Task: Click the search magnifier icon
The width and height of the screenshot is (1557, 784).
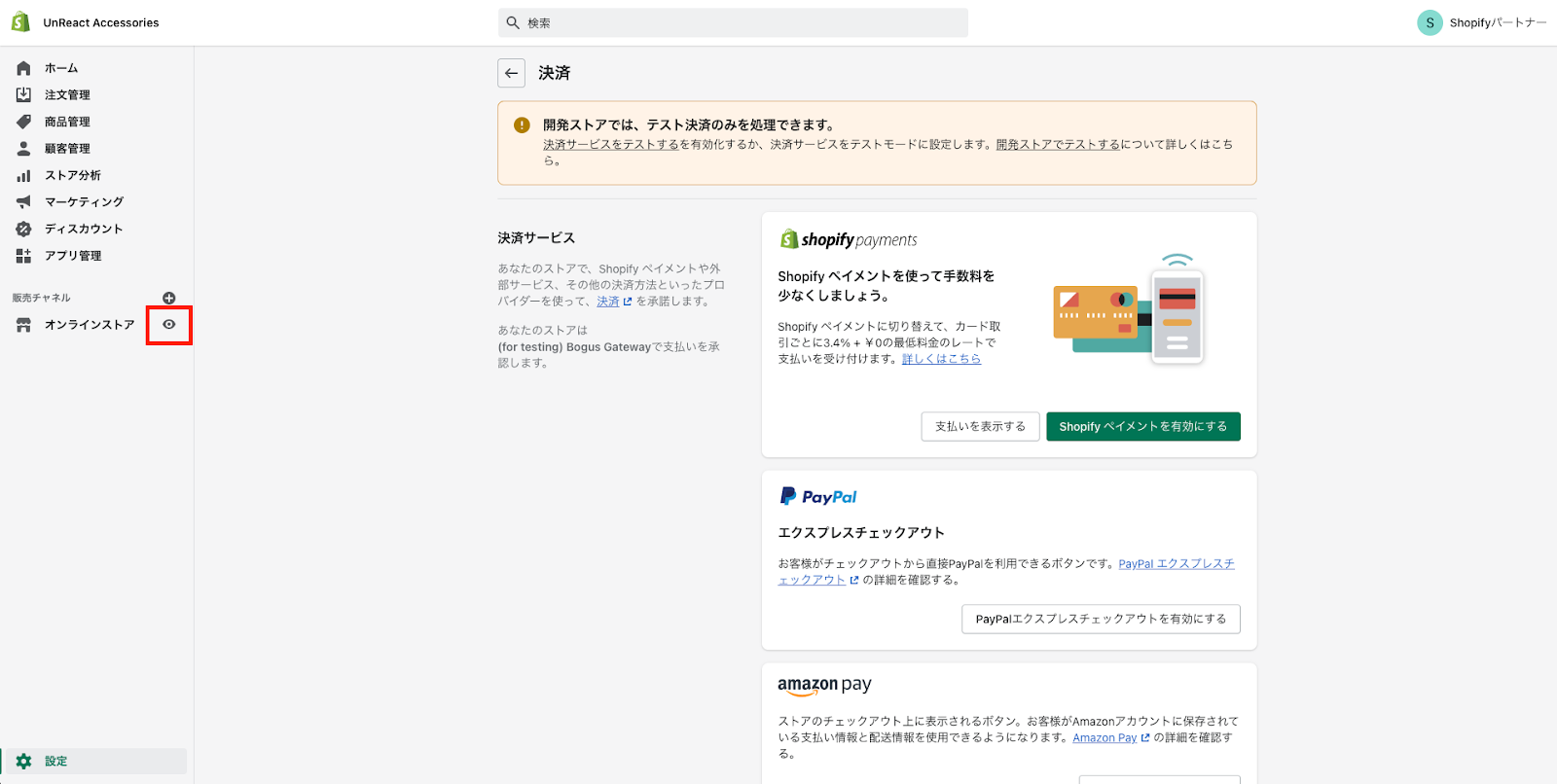Action: [x=513, y=22]
